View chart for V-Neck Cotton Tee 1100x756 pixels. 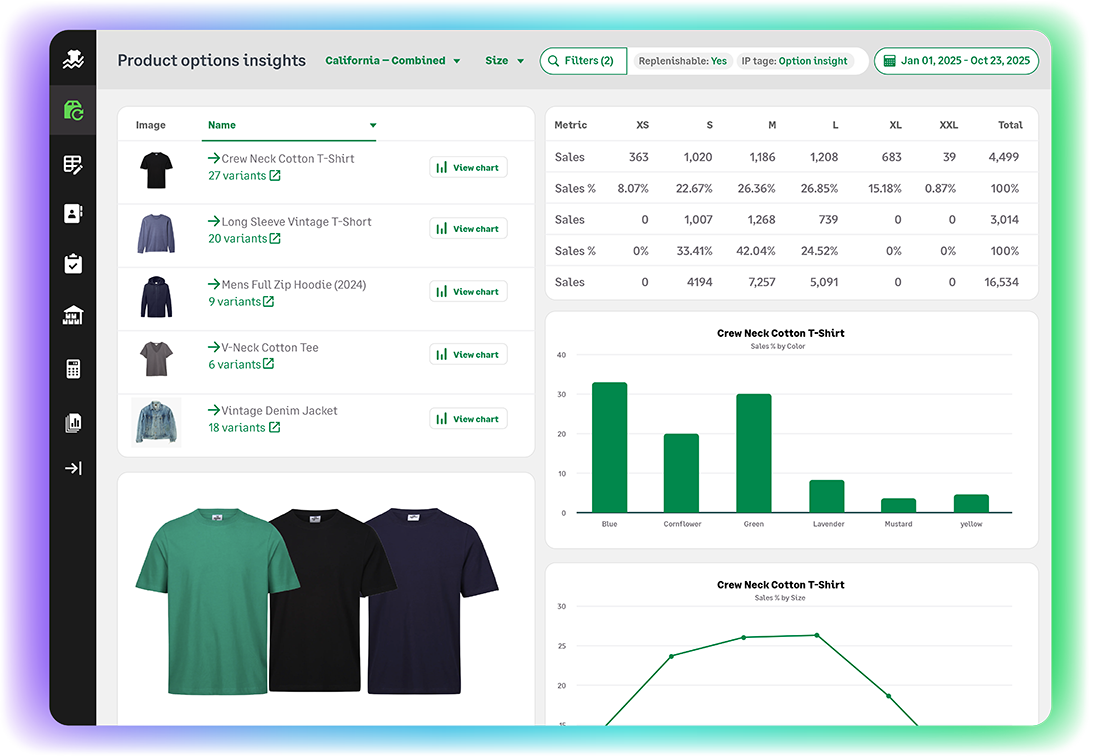(x=468, y=355)
